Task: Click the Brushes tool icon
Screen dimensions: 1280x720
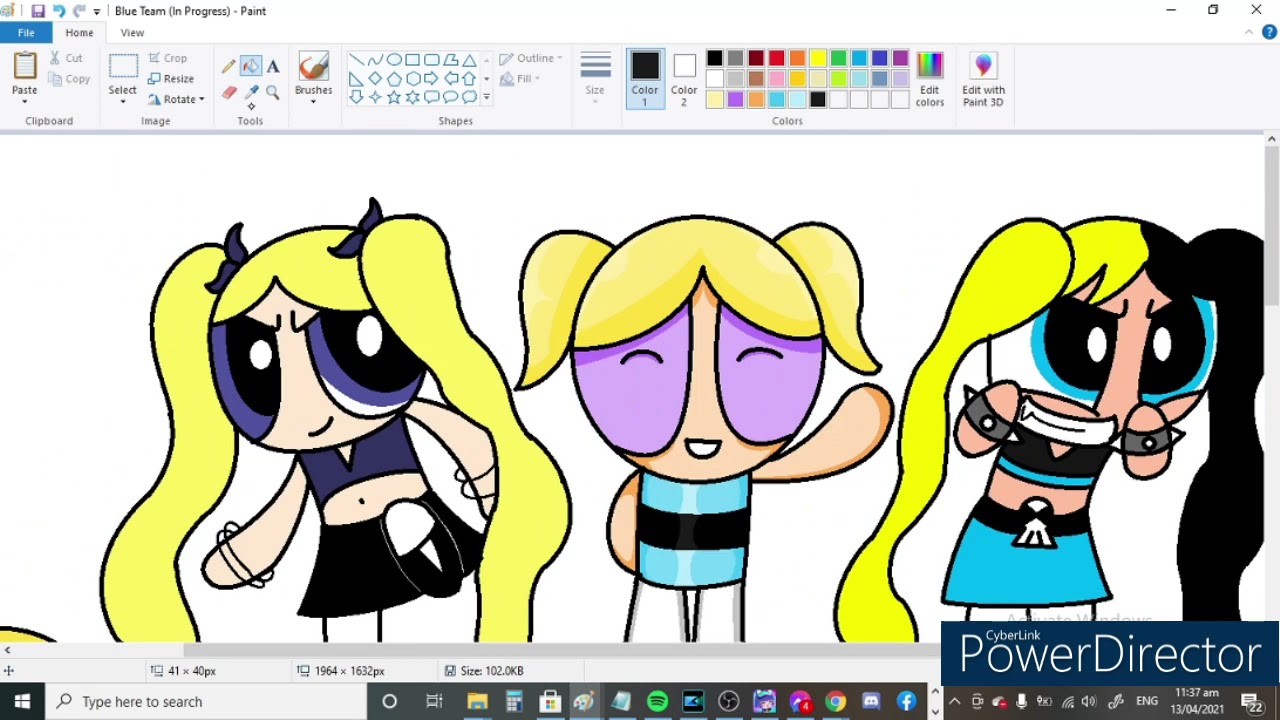Action: point(313,66)
